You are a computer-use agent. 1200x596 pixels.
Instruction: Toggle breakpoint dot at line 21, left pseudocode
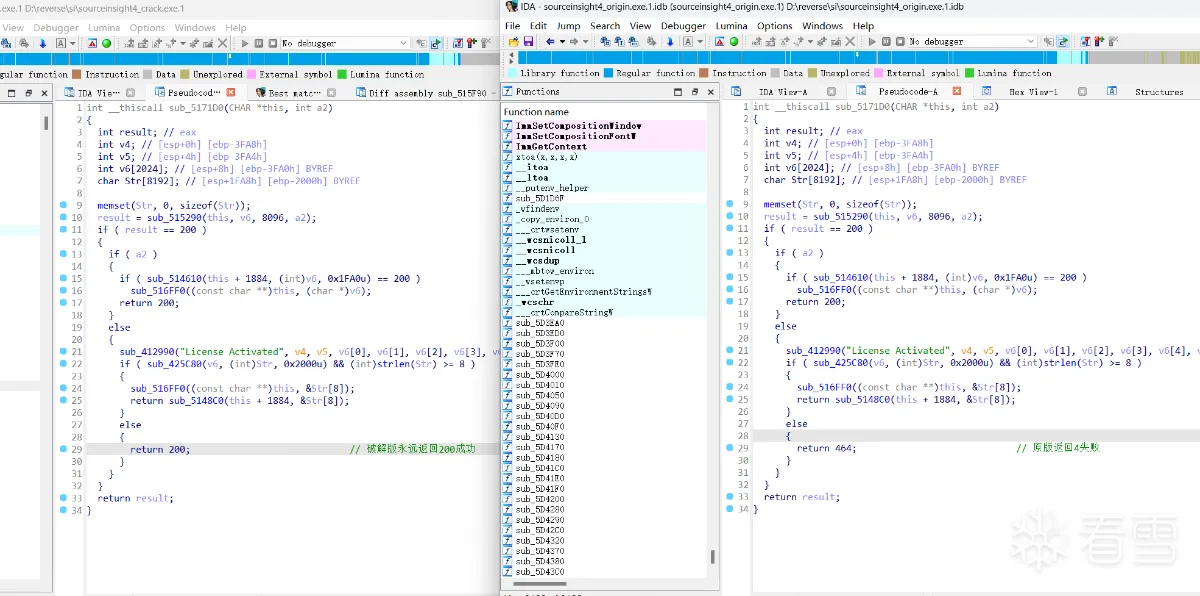click(62, 352)
